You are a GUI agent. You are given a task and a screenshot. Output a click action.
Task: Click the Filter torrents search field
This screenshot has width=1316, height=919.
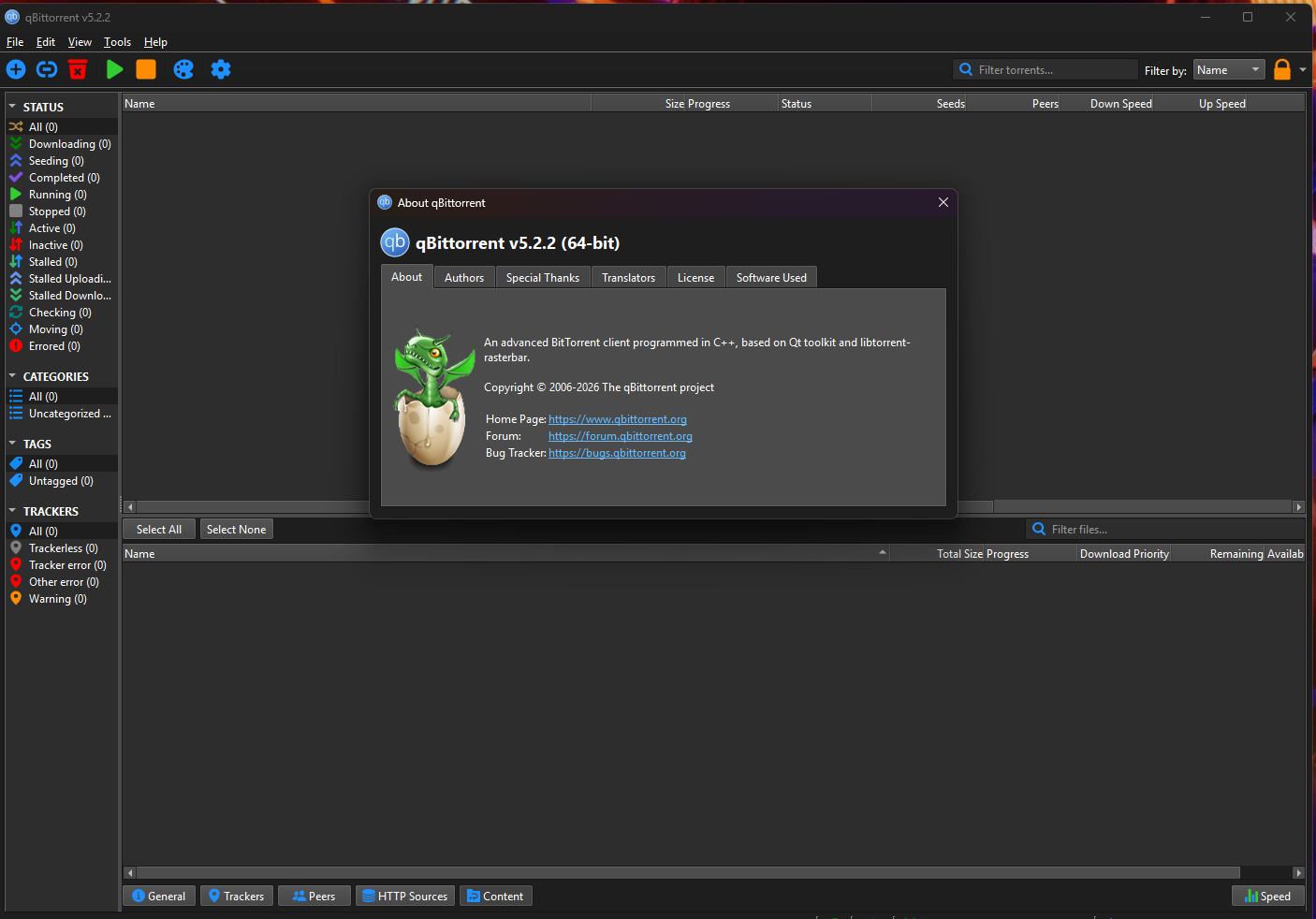pos(1045,70)
